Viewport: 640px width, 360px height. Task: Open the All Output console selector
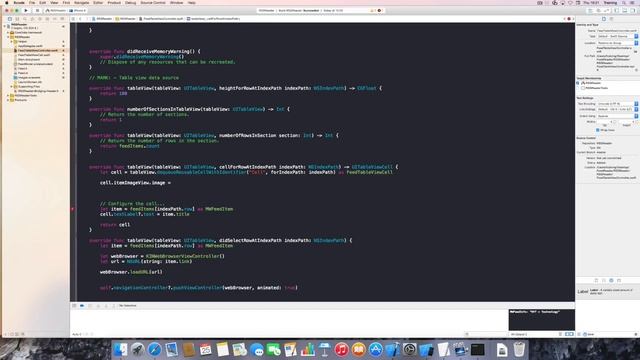tap(518, 334)
